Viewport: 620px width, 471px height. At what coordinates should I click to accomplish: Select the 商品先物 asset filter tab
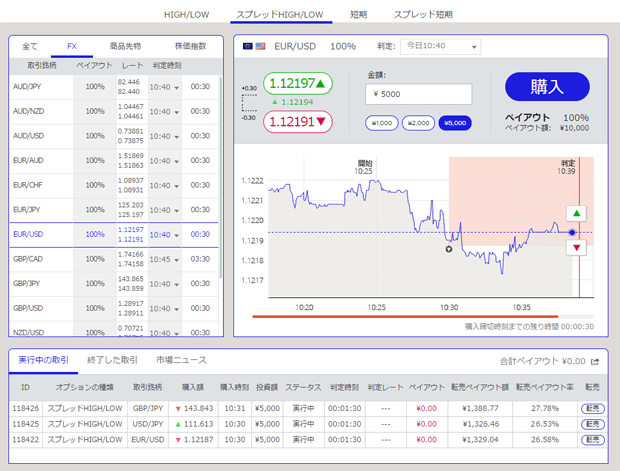(125, 46)
